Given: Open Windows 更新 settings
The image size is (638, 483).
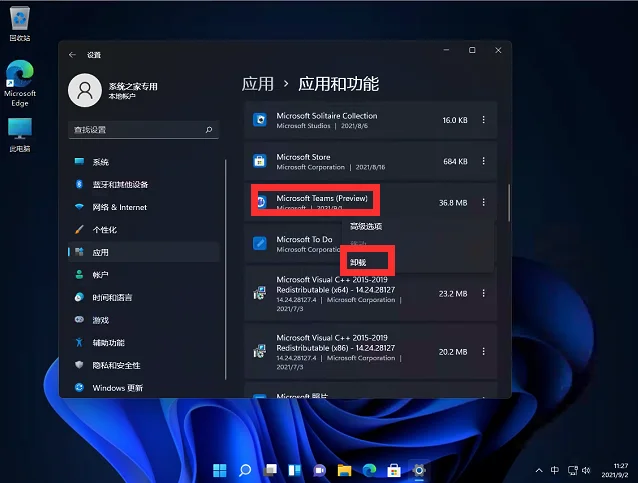Looking at the screenshot, I should (x=144, y=388).
